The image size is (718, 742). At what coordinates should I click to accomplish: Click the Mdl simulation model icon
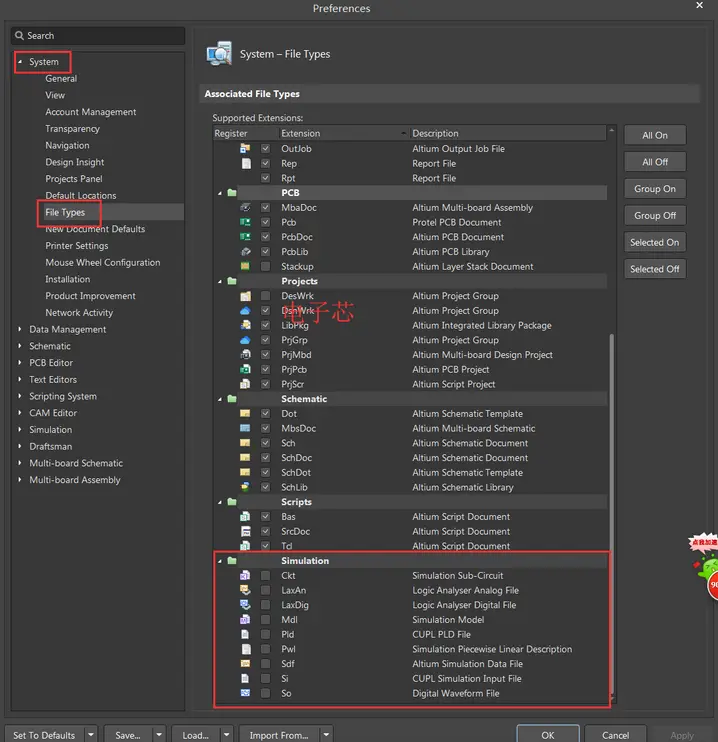245,619
